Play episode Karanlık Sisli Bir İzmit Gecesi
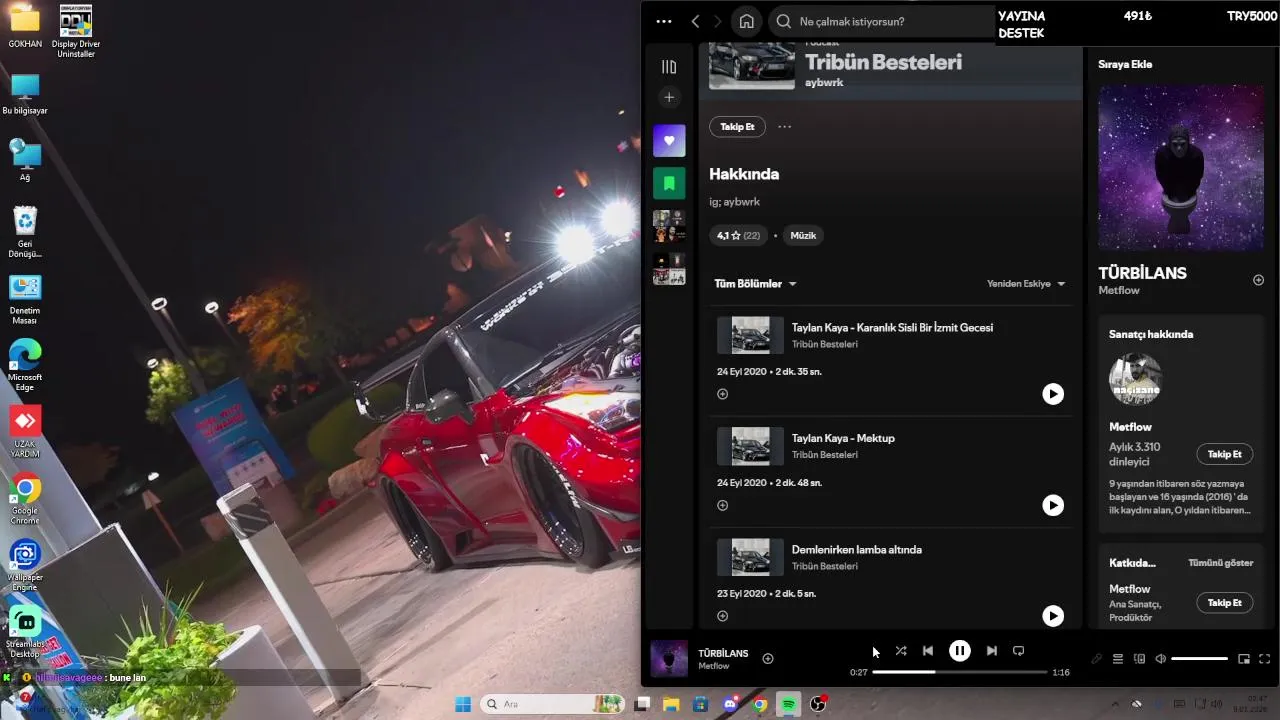Image resolution: width=1280 pixels, height=720 pixels. pos(1053,394)
